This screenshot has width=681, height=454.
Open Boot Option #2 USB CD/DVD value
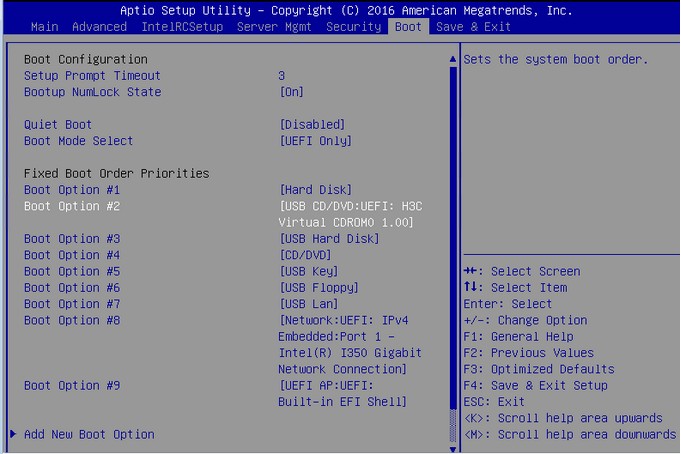(x=350, y=214)
